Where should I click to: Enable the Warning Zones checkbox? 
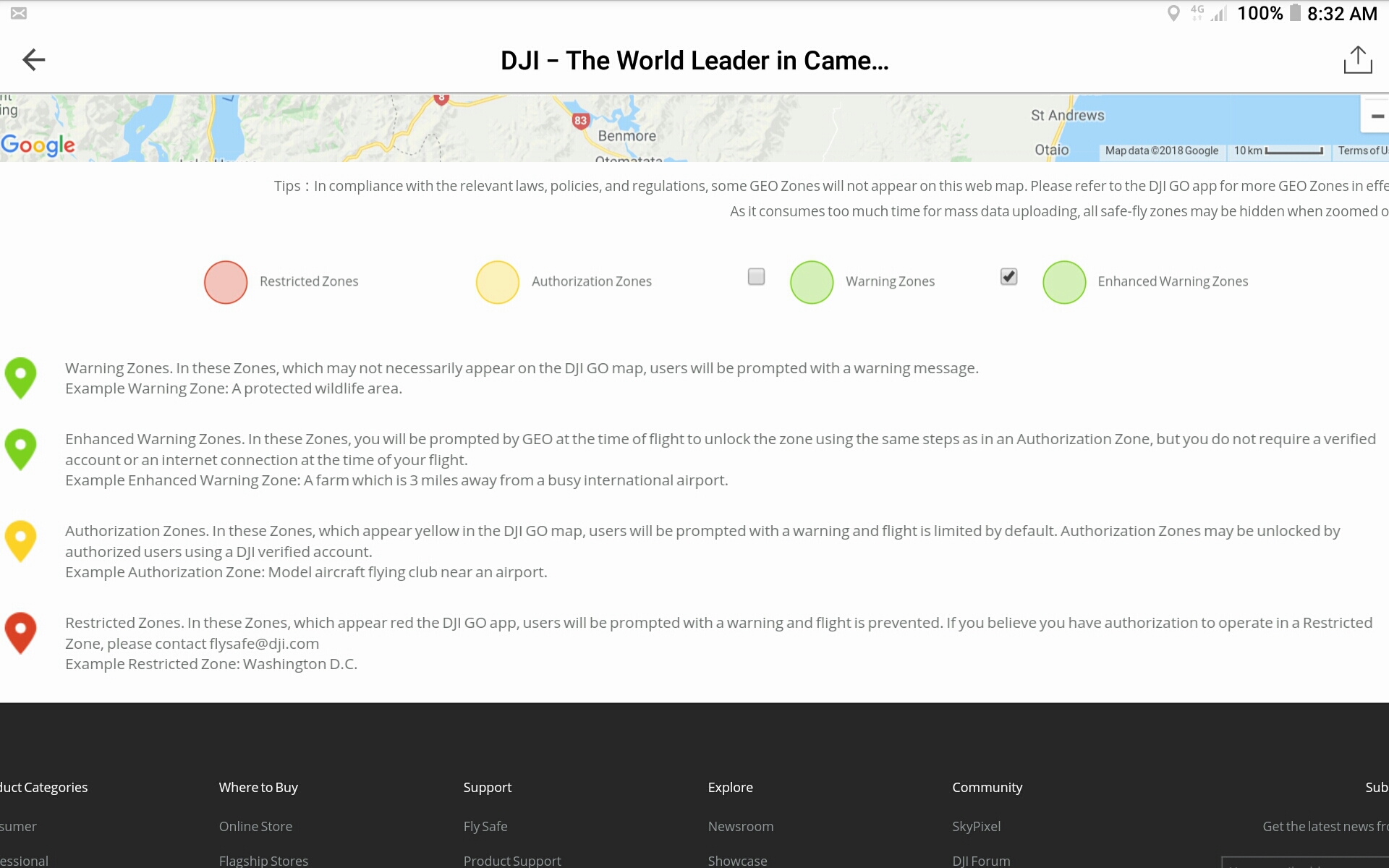point(756,276)
